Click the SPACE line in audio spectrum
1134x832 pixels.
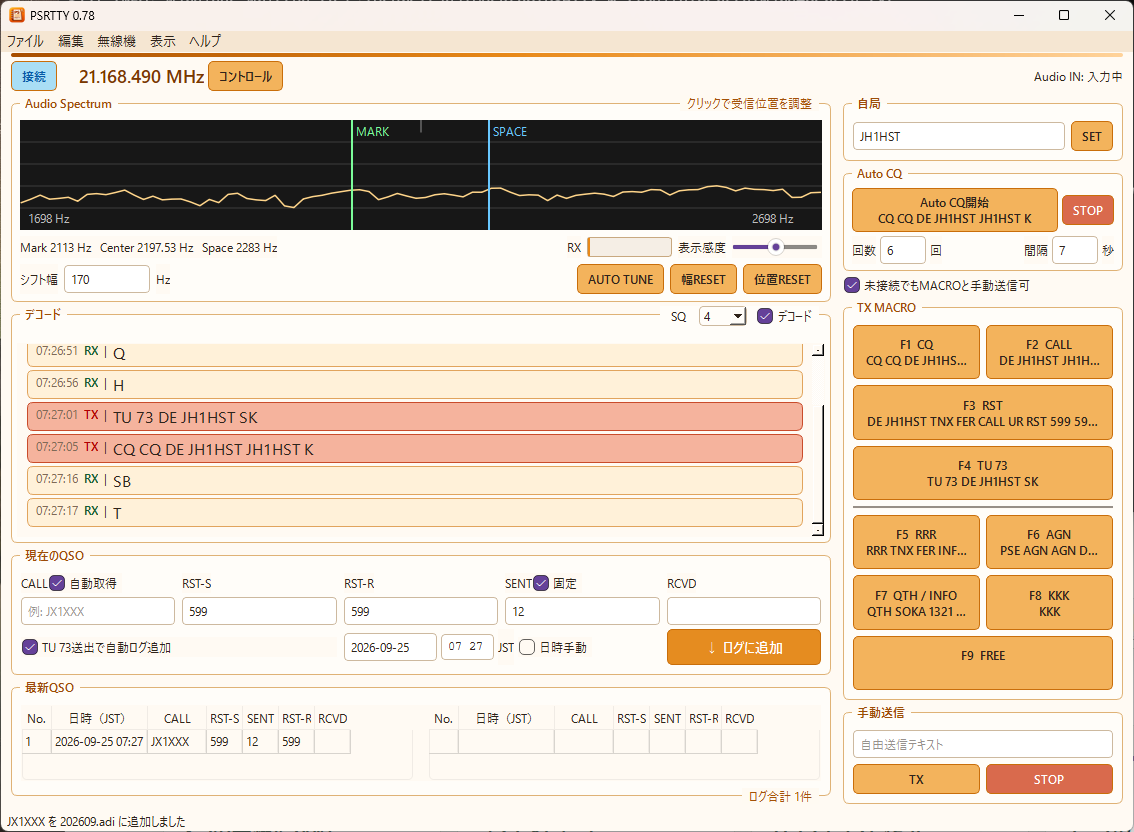coord(489,175)
